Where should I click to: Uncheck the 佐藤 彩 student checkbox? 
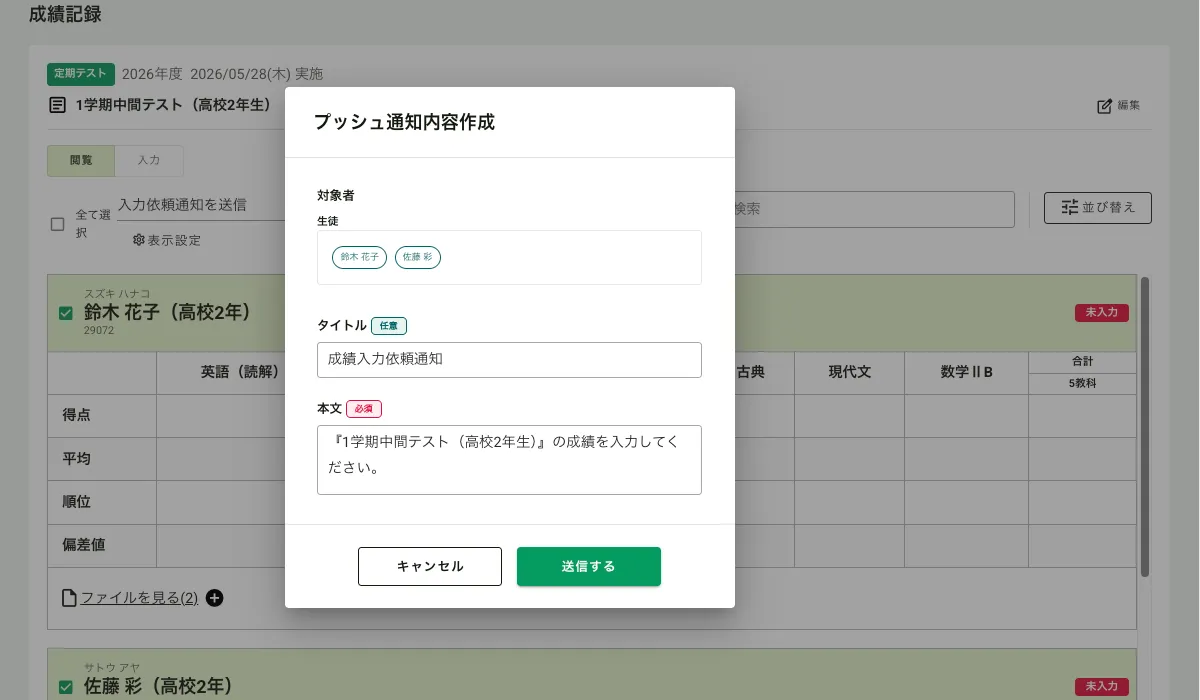click(66, 686)
